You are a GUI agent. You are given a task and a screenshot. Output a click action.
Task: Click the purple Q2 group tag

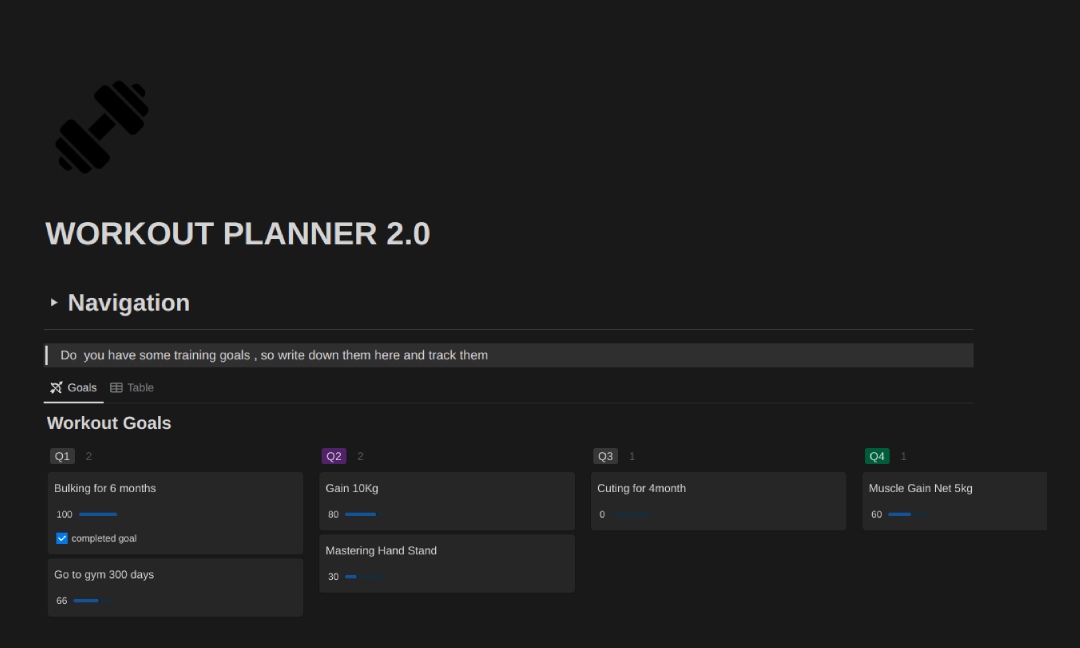click(334, 456)
